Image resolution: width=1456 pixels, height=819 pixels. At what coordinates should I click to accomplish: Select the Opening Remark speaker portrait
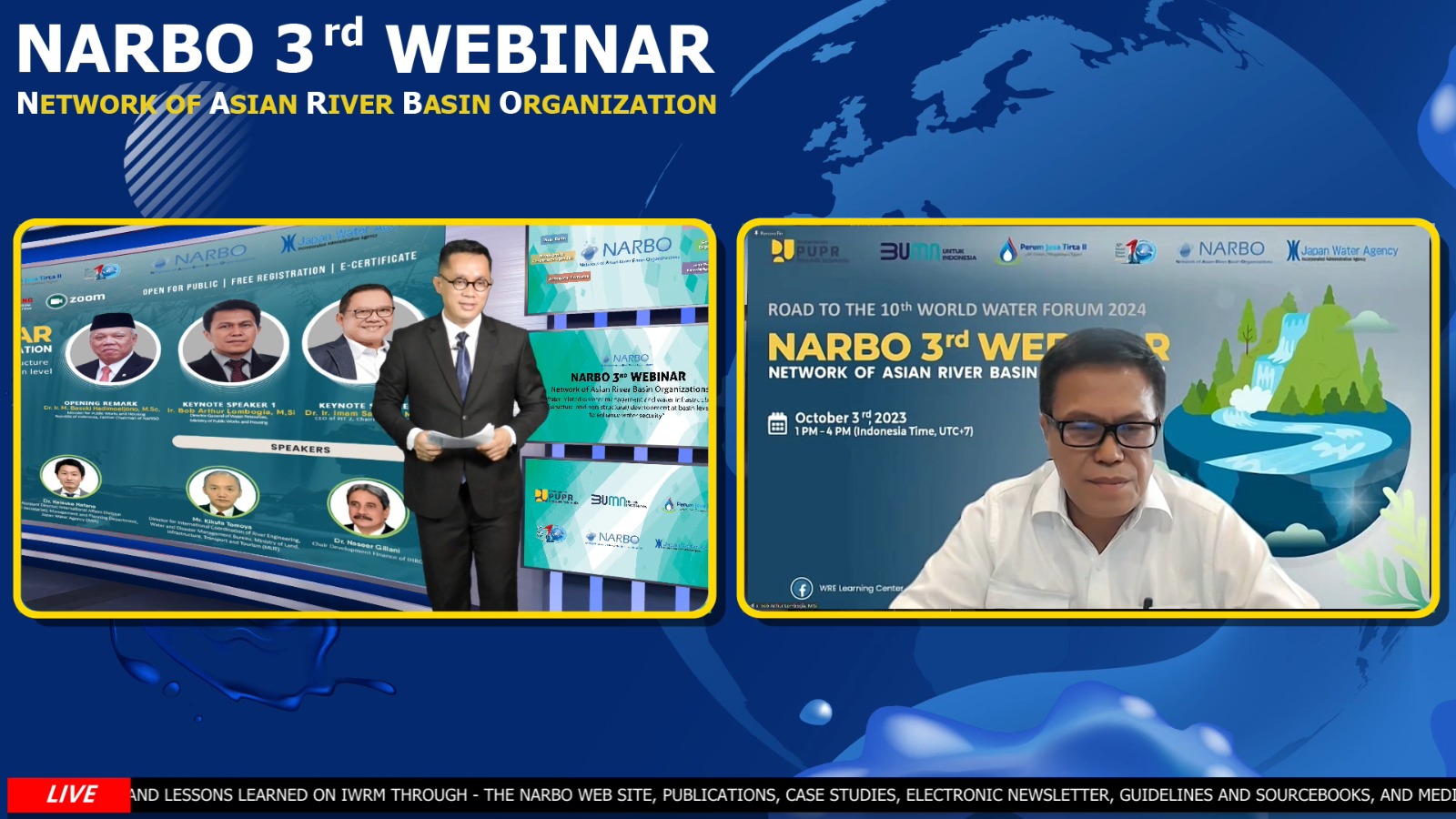pyautogui.click(x=113, y=349)
